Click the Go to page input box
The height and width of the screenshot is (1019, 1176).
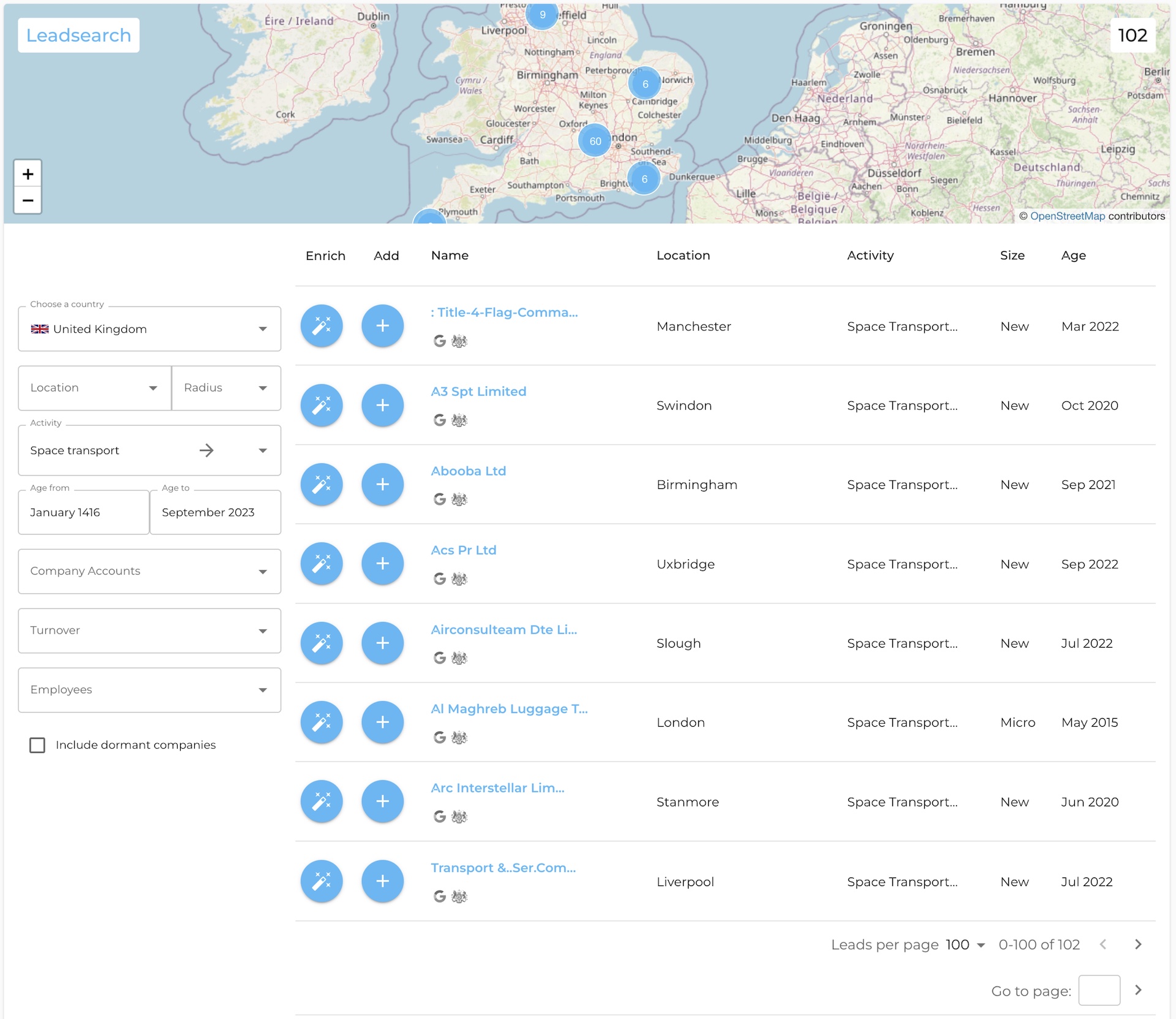pyautogui.click(x=1099, y=990)
